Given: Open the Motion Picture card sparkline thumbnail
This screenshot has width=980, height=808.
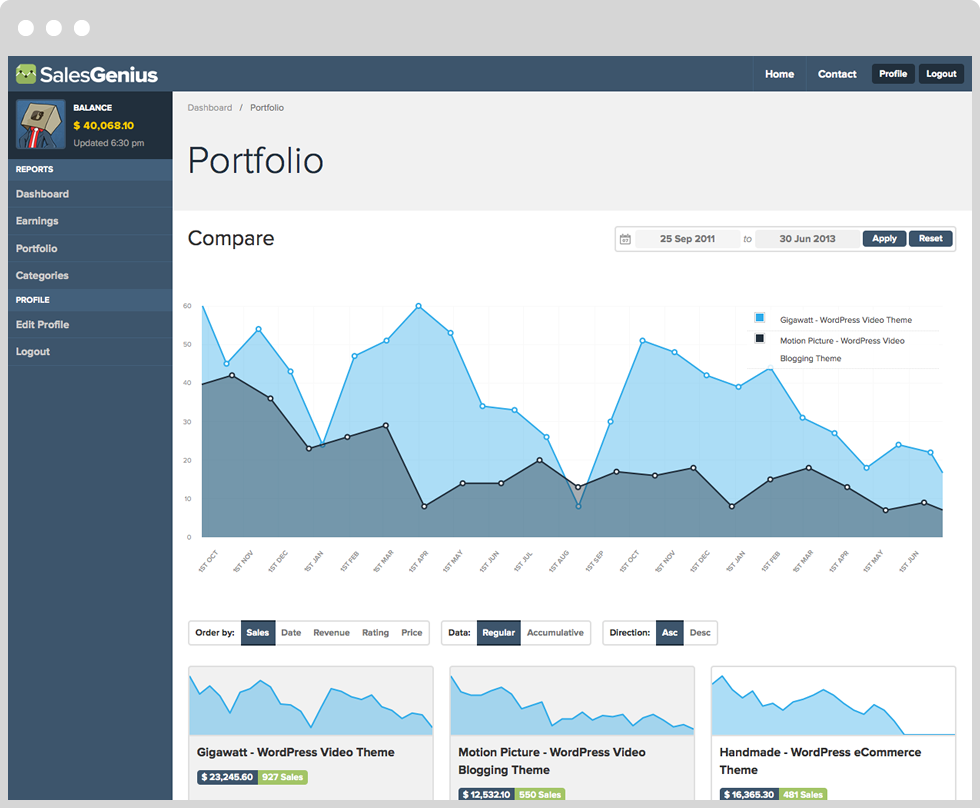Looking at the screenshot, I should coord(572,701).
